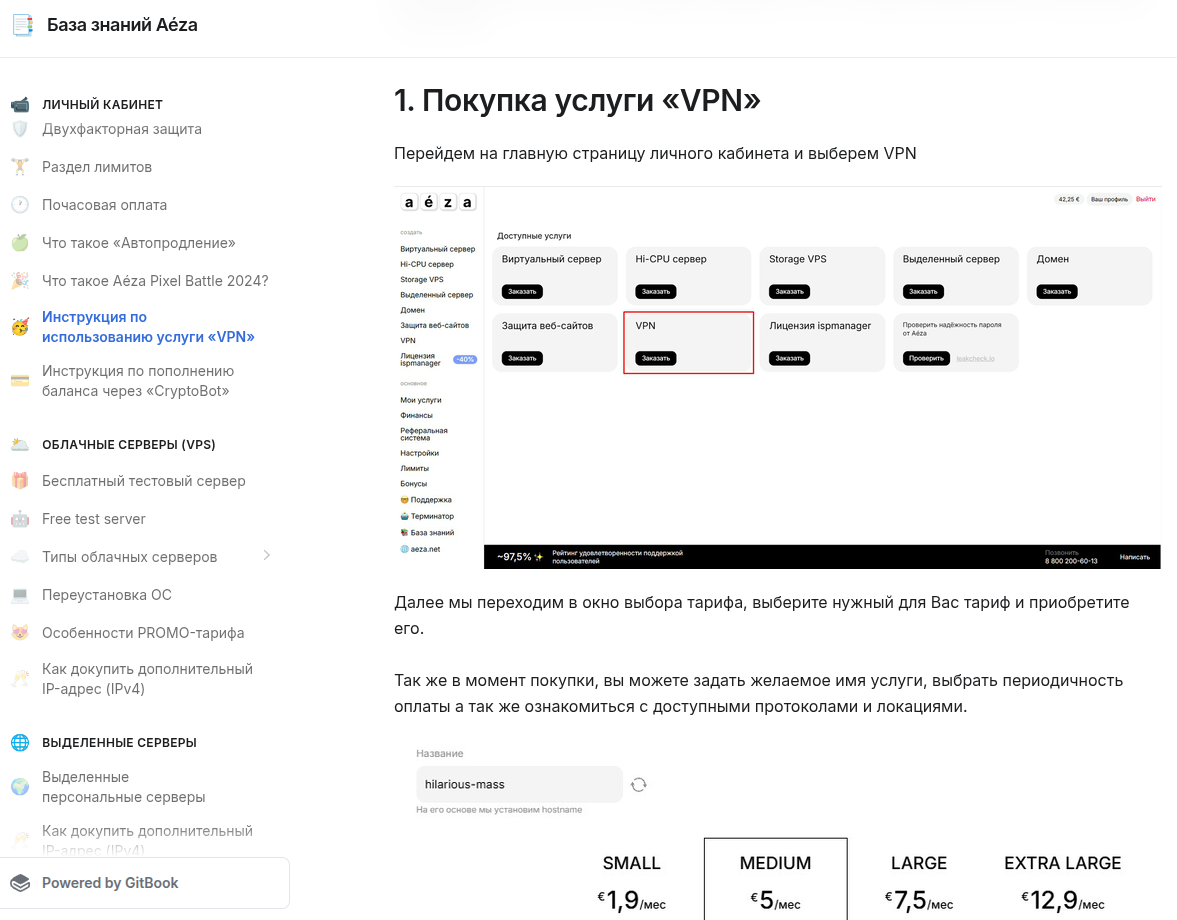Open the Переустановка ОС page

pyautogui.click(x=107, y=594)
